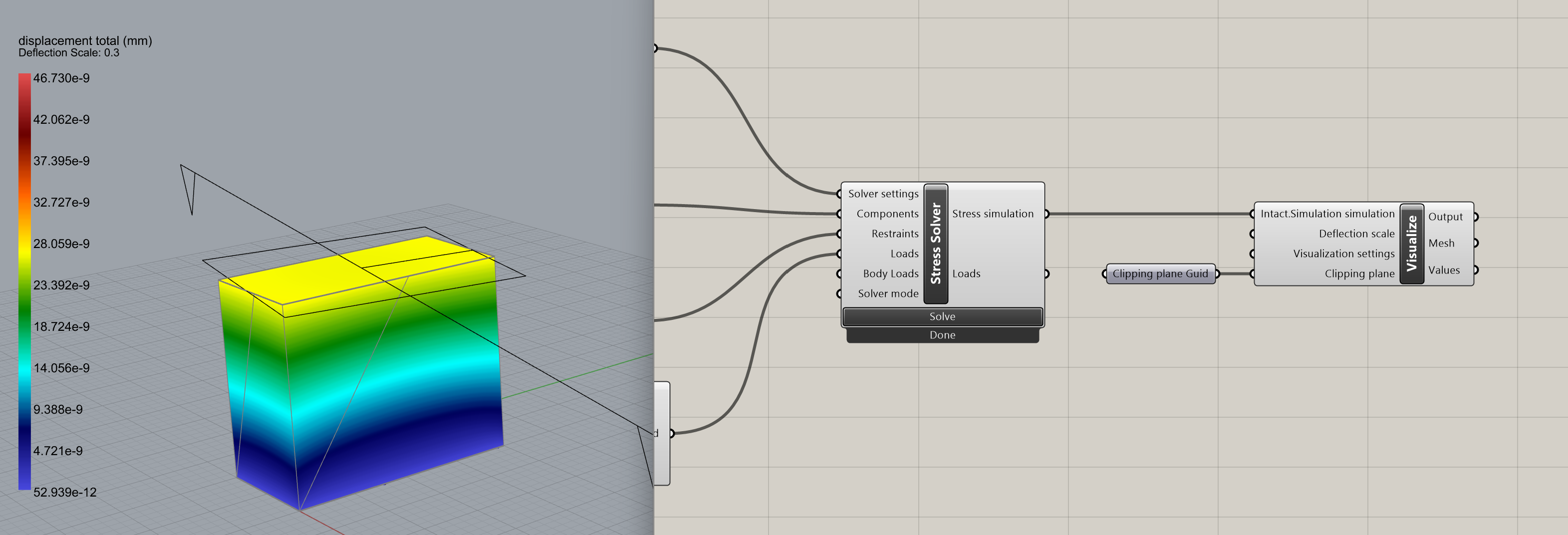The width and height of the screenshot is (1568, 535).
Task: Click the Output grip on Visualize component
Action: [1476, 216]
